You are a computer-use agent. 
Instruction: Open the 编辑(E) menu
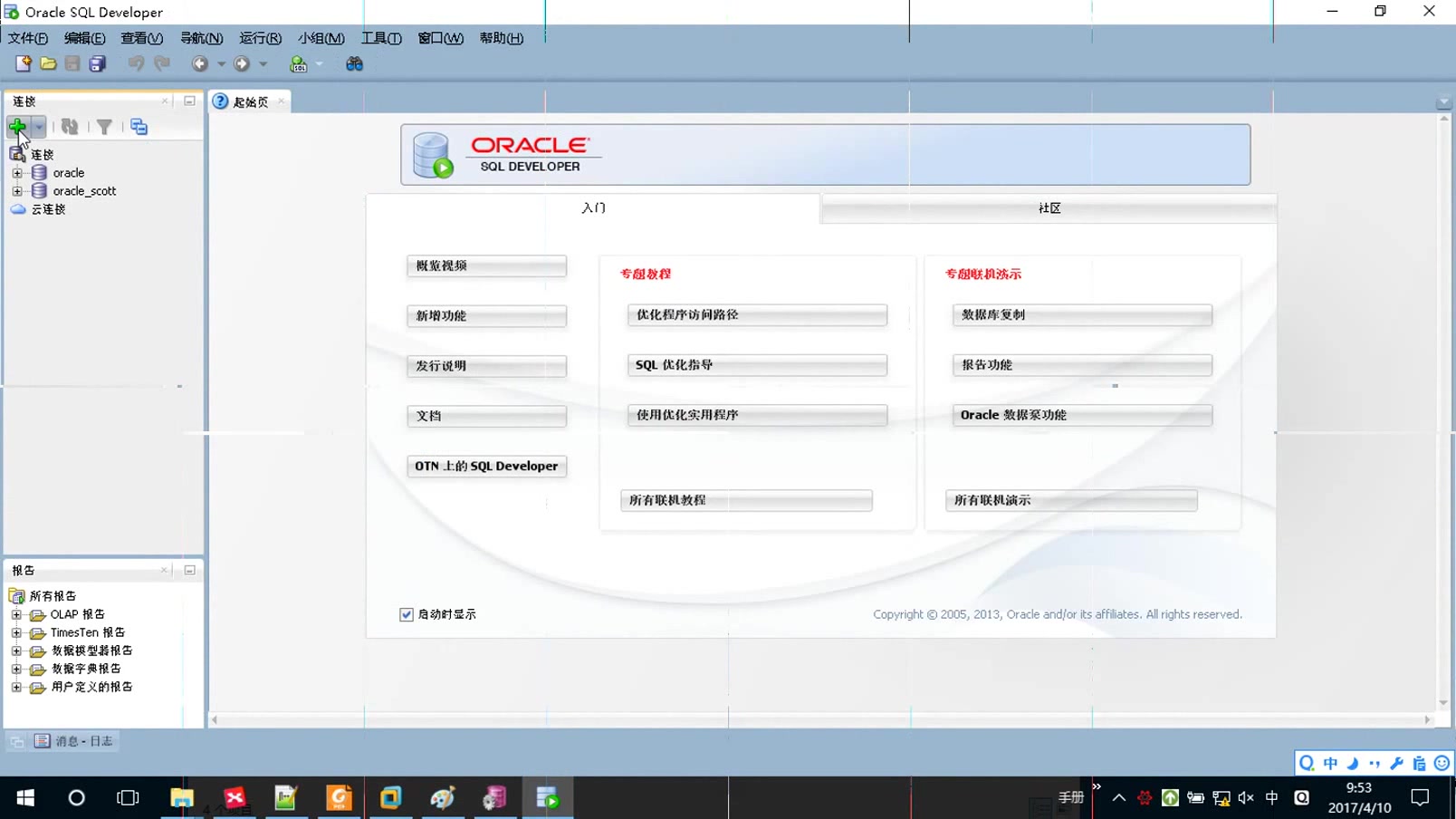point(84,38)
